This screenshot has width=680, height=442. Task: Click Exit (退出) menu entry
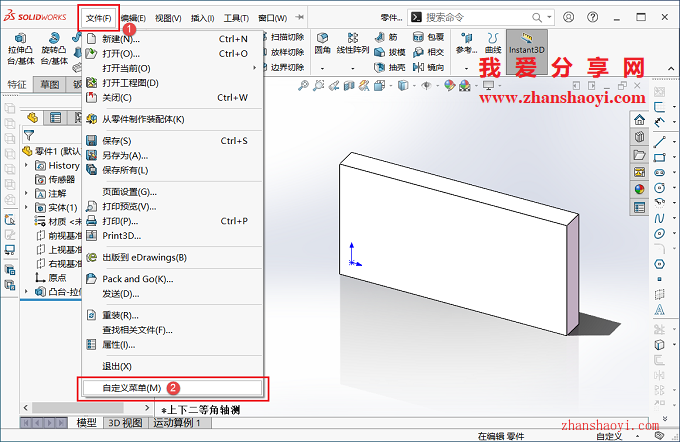pyautogui.click(x=173, y=366)
